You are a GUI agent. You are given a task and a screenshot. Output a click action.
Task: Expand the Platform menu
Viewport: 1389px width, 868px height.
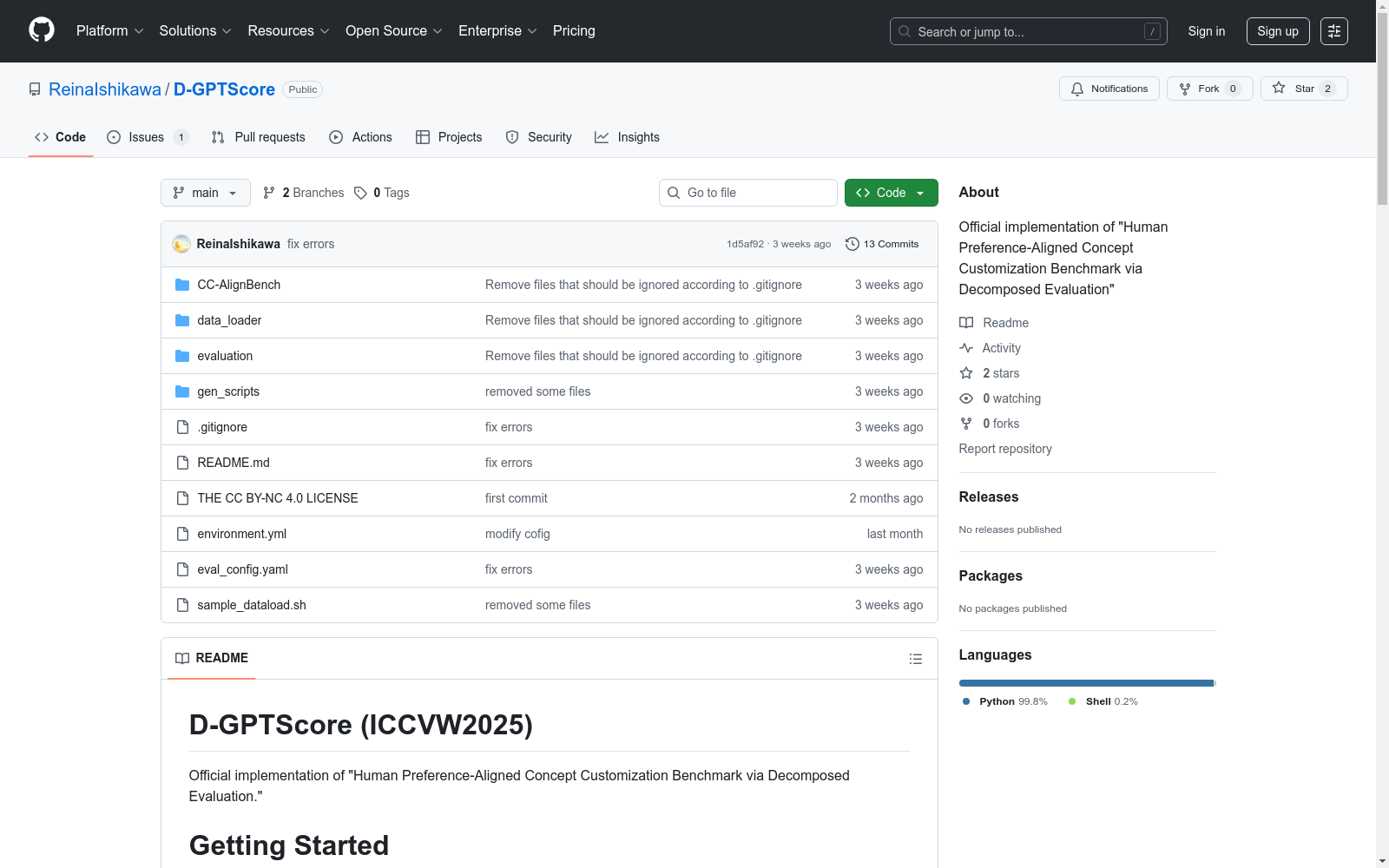coord(110,31)
